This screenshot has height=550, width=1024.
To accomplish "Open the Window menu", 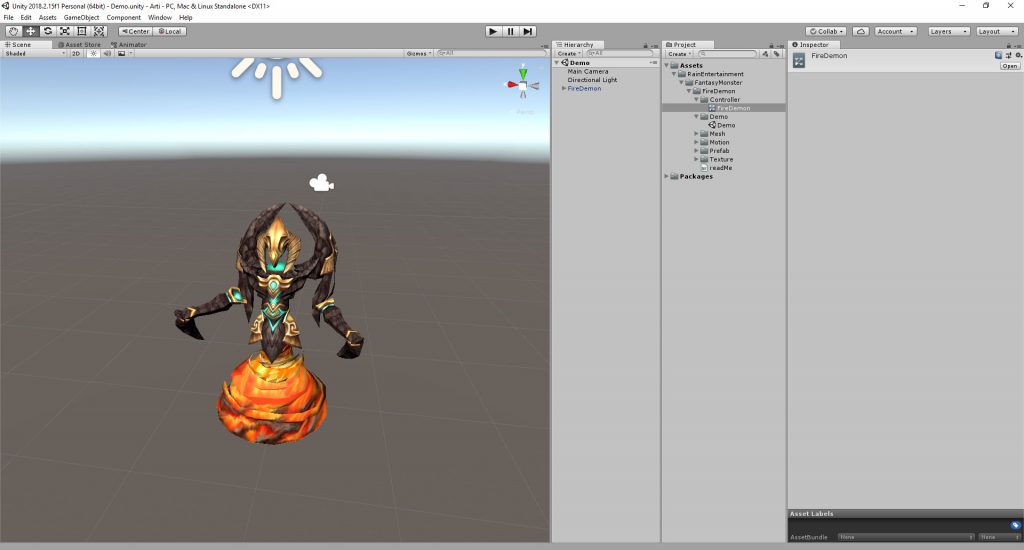I will pyautogui.click(x=159, y=18).
